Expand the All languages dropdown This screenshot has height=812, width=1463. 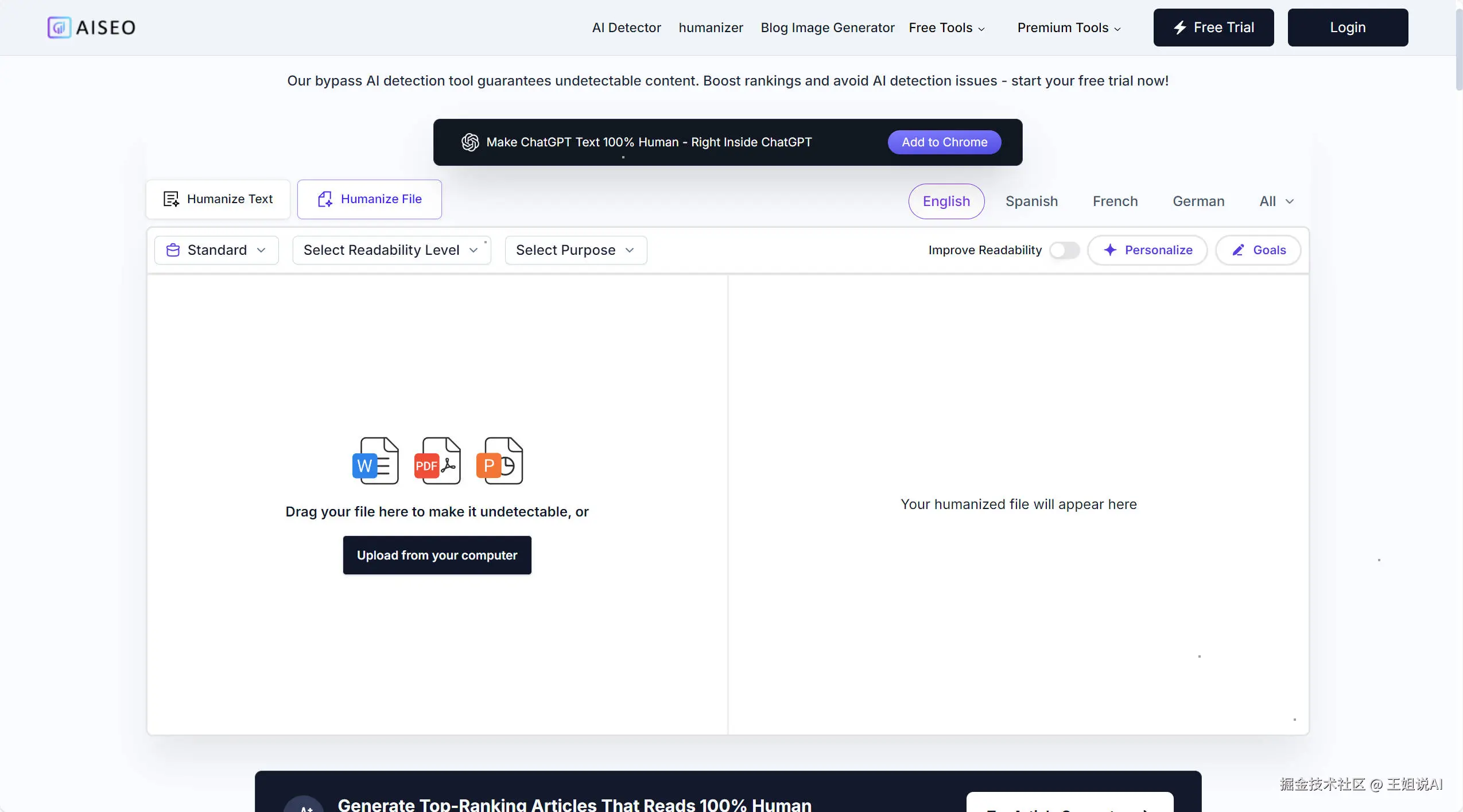tap(1276, 201)
